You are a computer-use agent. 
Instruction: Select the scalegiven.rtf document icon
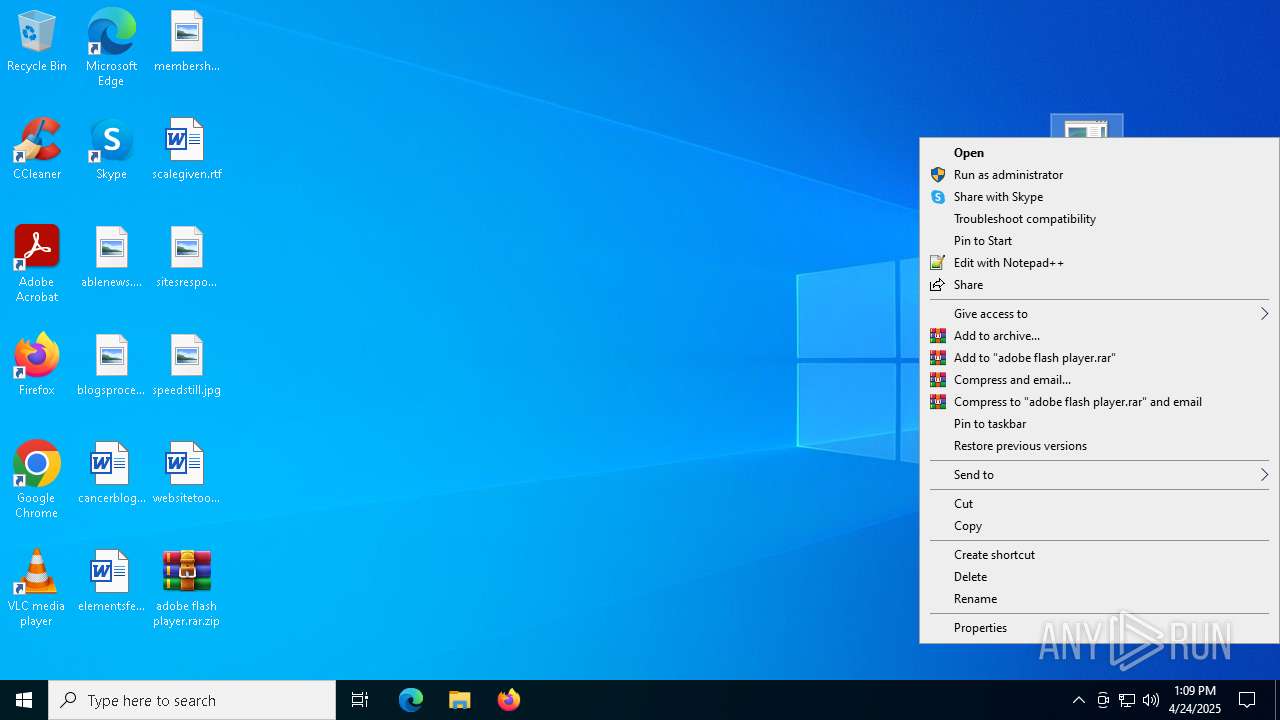point(187,149)
